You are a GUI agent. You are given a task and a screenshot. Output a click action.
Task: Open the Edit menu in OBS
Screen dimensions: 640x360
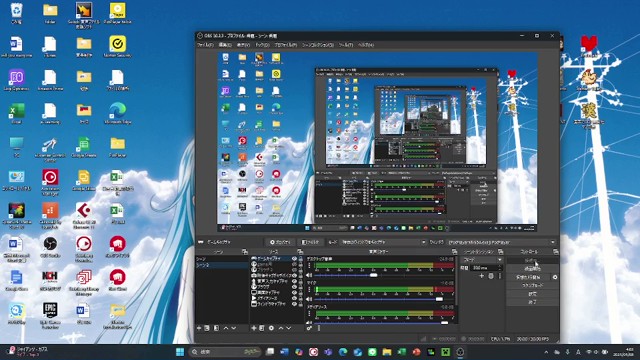(x=224, y=45)
